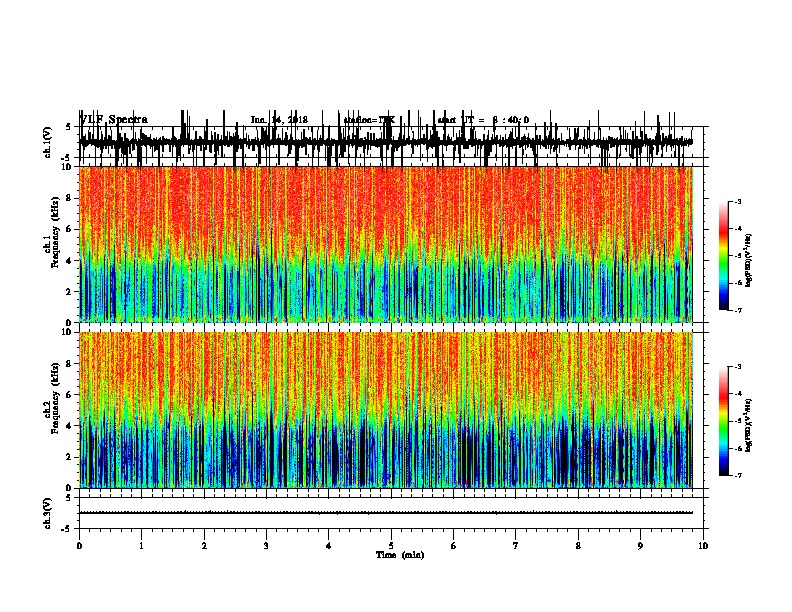
Task: Click the ch.1 colorbar log(PSD) label
Action: [x=749, y=261]
